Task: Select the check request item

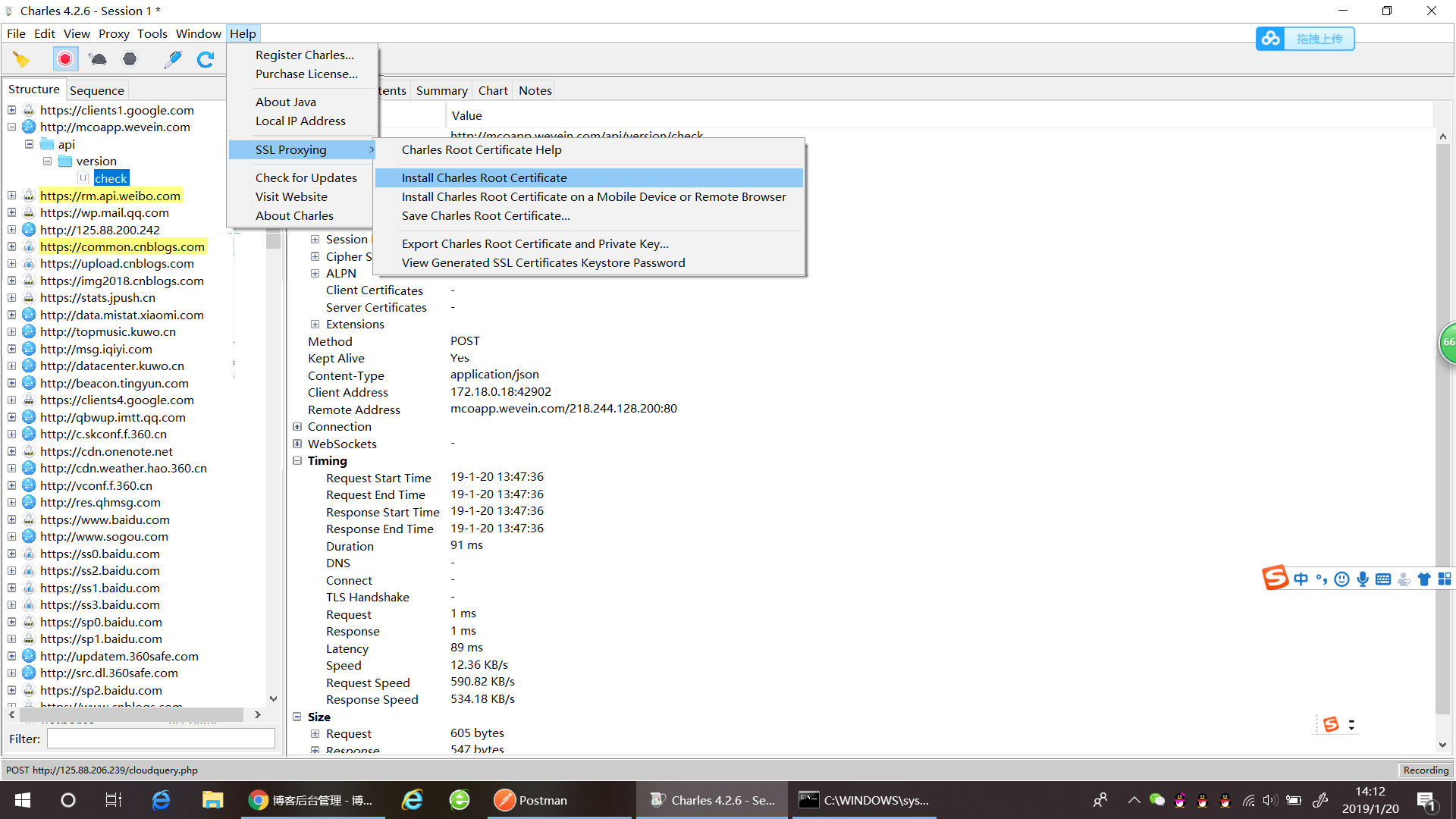Action: click(111, 178)
